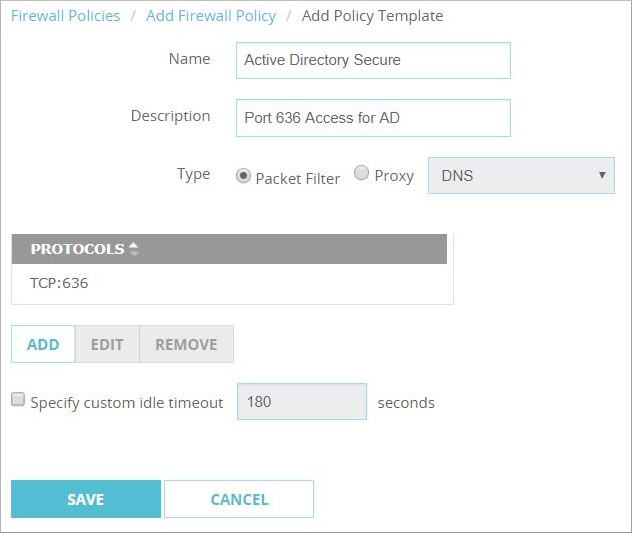The width and height of the screenshot is (632, 533).
Task: Select the TCP:636 protocol row
Action: pyautogui.click(x=232, y=283)
